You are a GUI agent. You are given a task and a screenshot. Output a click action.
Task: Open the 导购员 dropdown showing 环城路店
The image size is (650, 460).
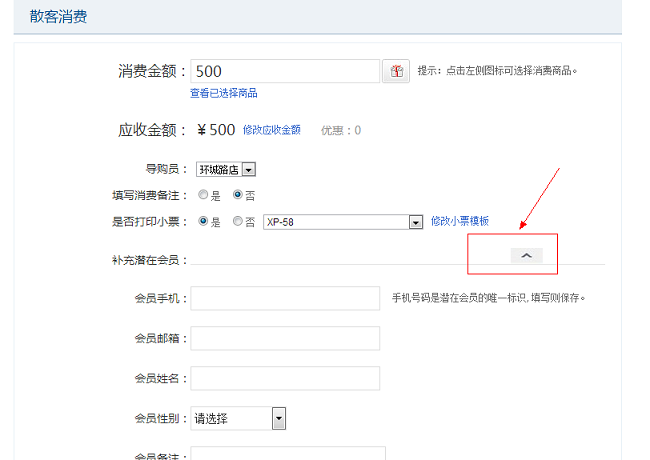[x=226, y=170]
